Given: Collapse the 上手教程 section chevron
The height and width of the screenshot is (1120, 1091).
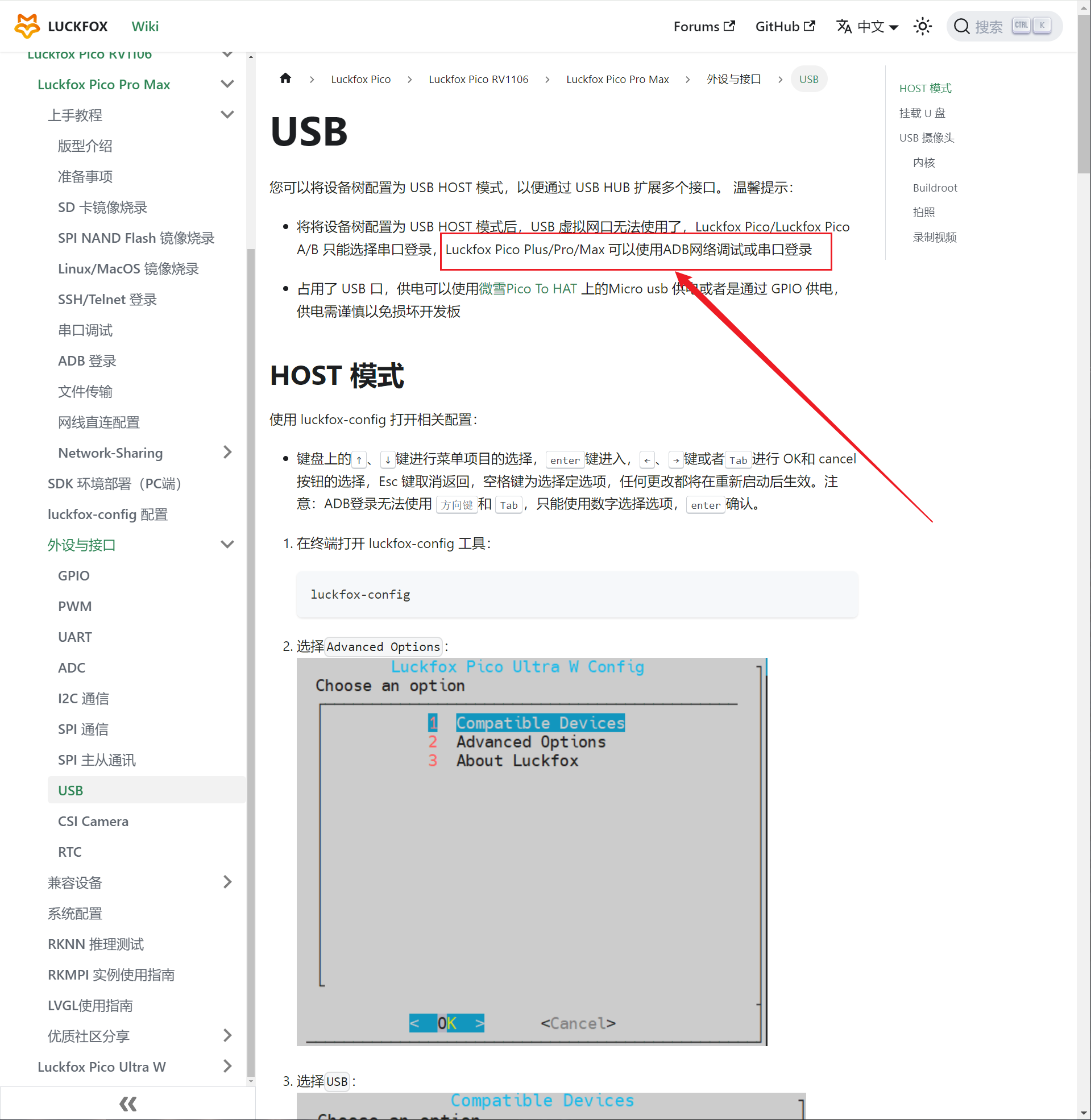Looking at the screenshot, I should (x=227, y=115).
